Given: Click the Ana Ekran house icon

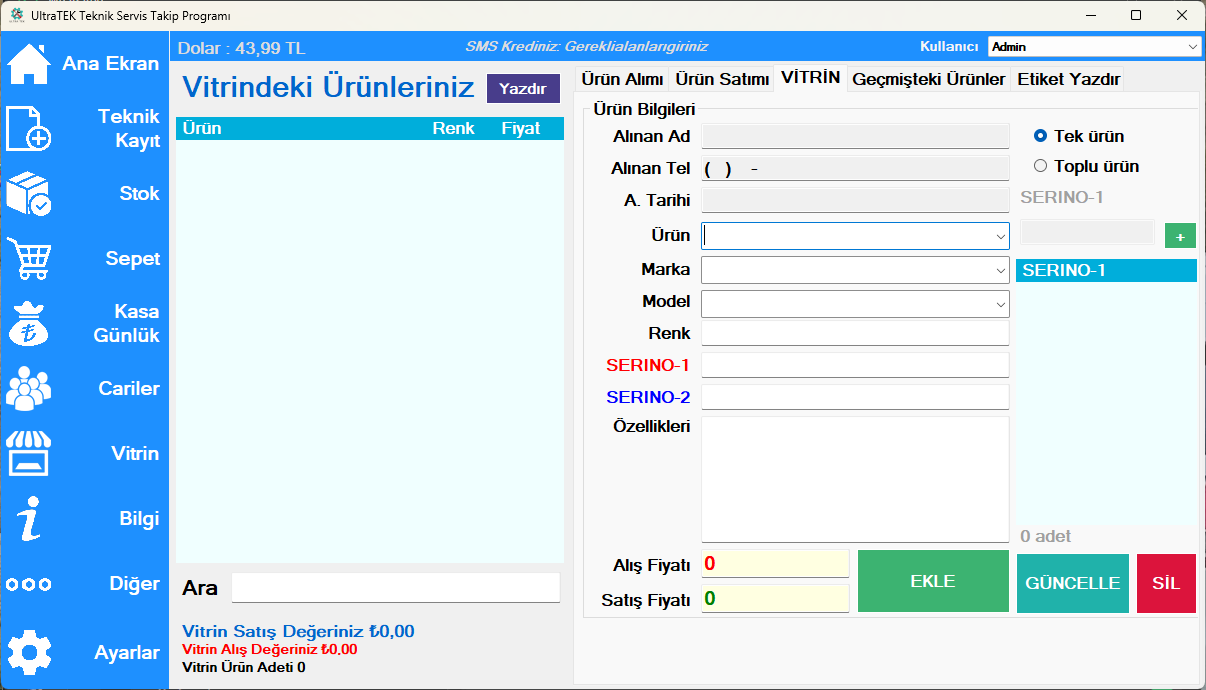Looking at the screenshot, I should point(29,64).
